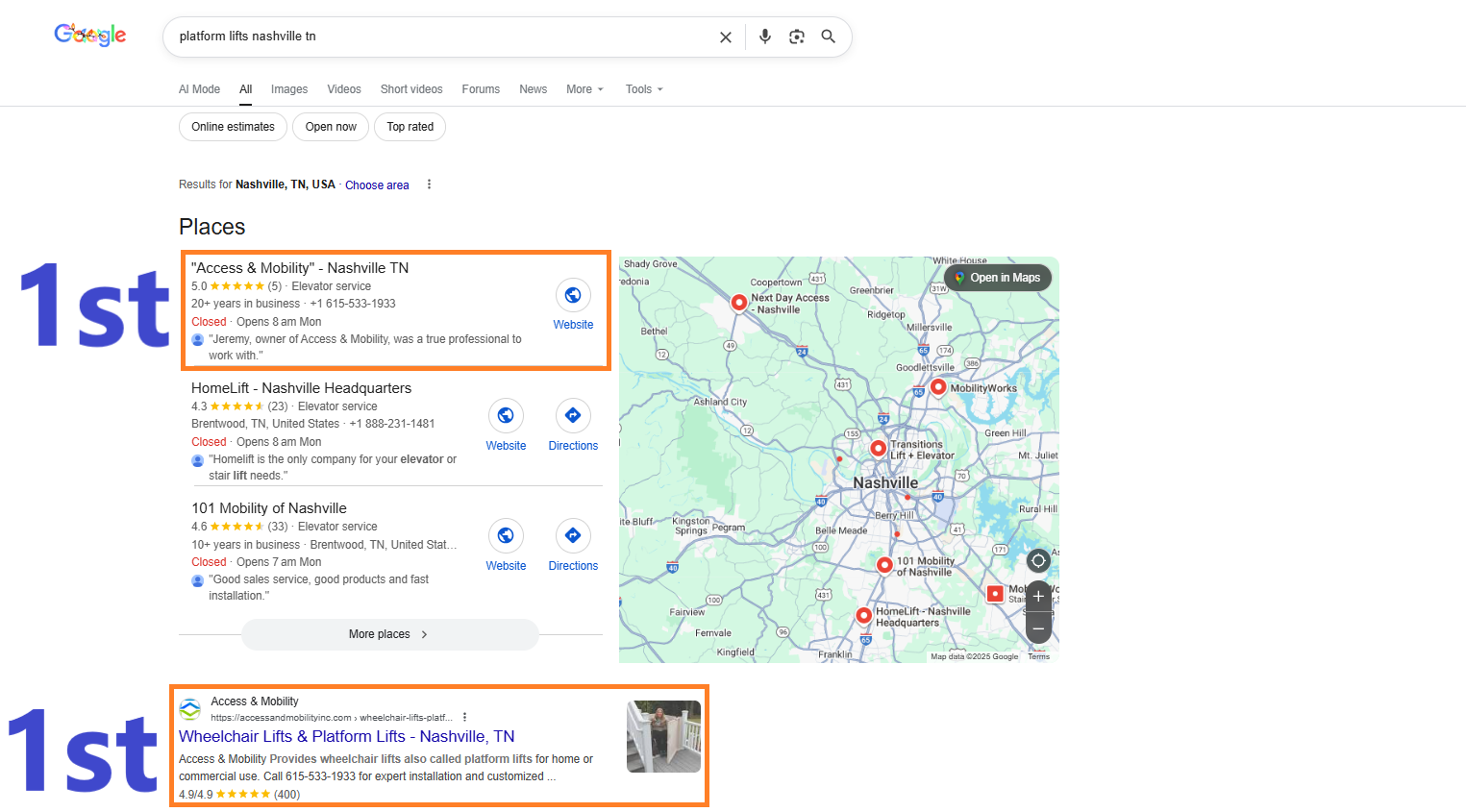Image resolution: width=1466 pixels, height=812 pixels.
Task: Start voice search with the microphone icon
Action: (765, 37)
